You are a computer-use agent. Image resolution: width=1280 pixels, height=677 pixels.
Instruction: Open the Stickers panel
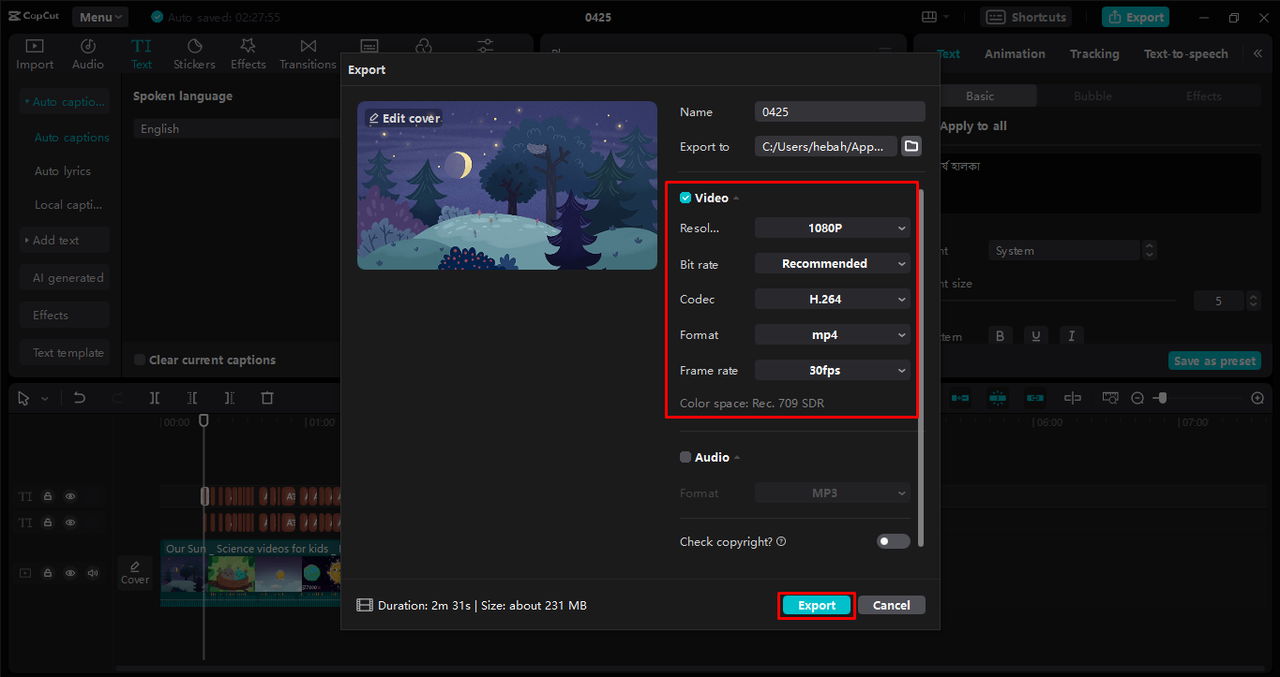point(194,54)
